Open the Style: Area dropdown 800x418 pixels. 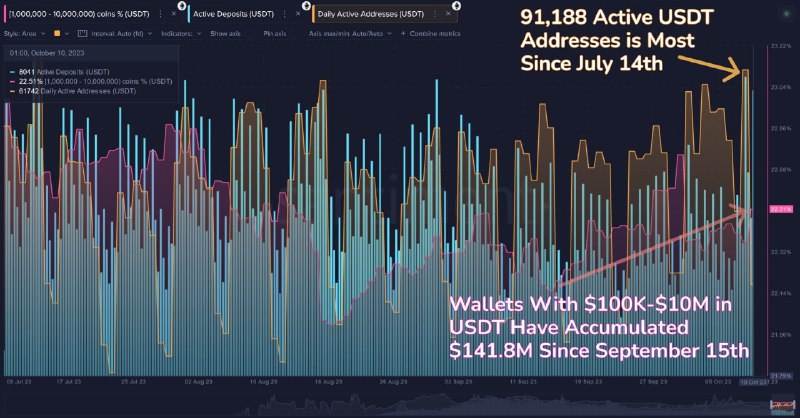pos(24,34)
